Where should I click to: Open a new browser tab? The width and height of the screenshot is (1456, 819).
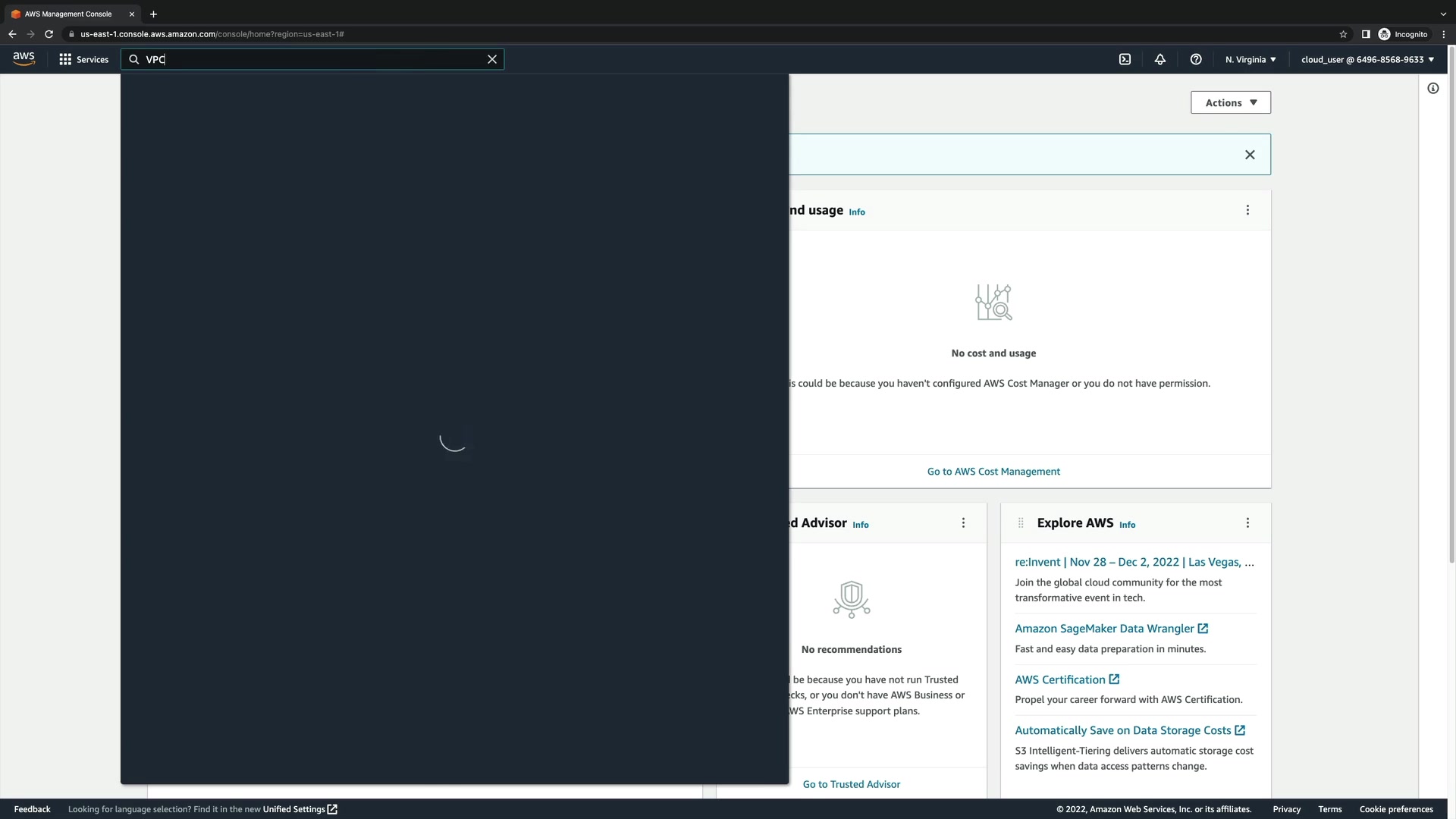coord(153,14)
